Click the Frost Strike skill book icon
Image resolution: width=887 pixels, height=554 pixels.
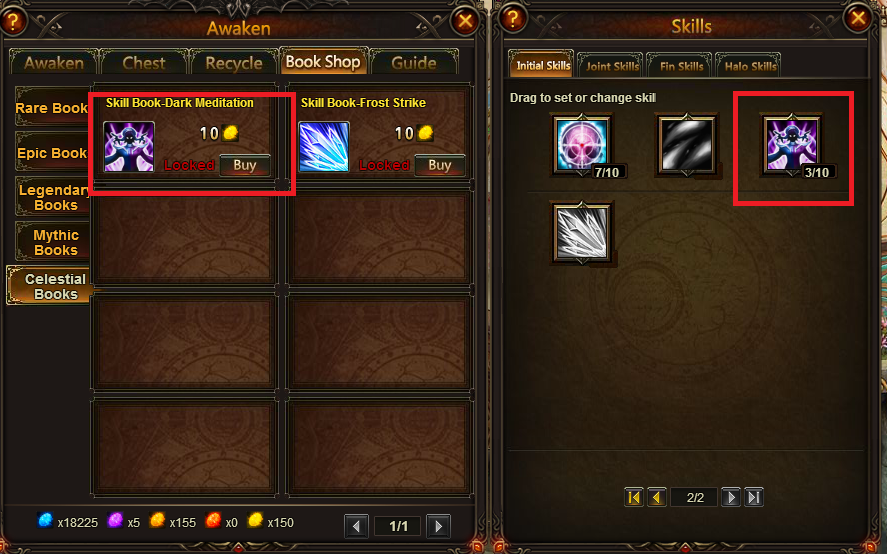pos(324,147)
